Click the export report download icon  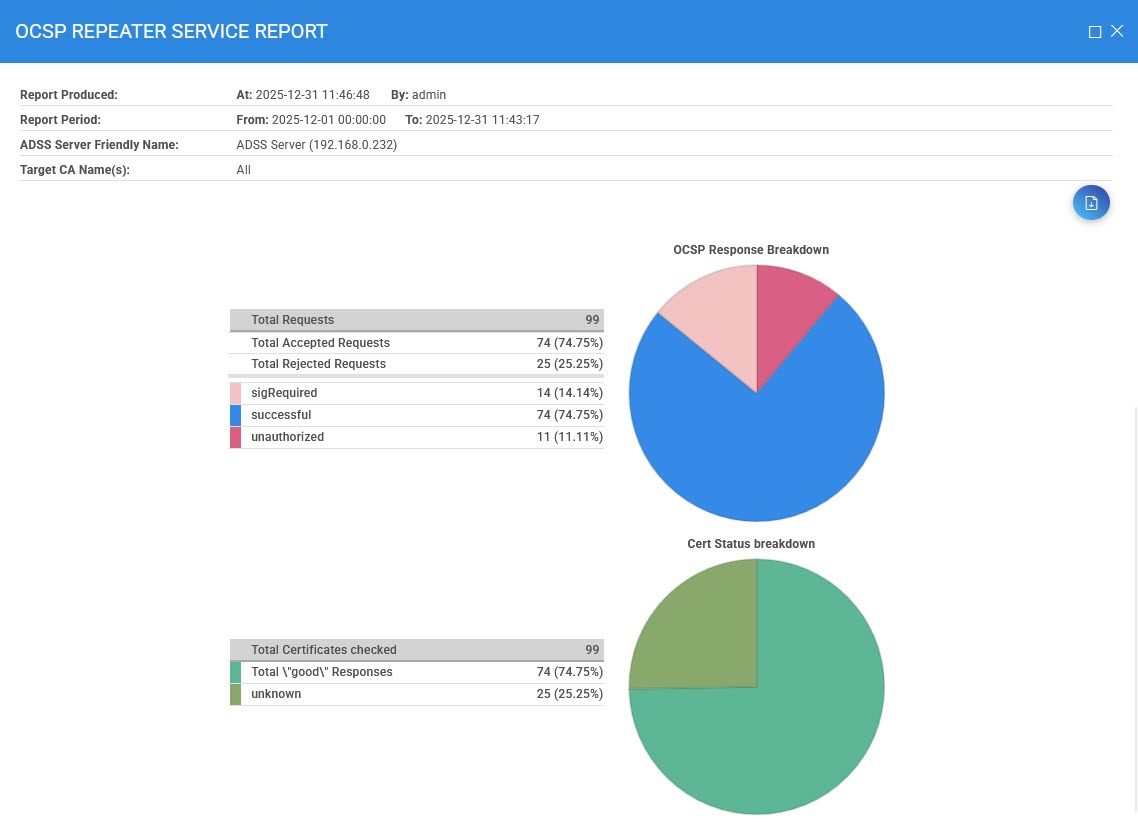pyautogui.click(x=1091, y=203)
